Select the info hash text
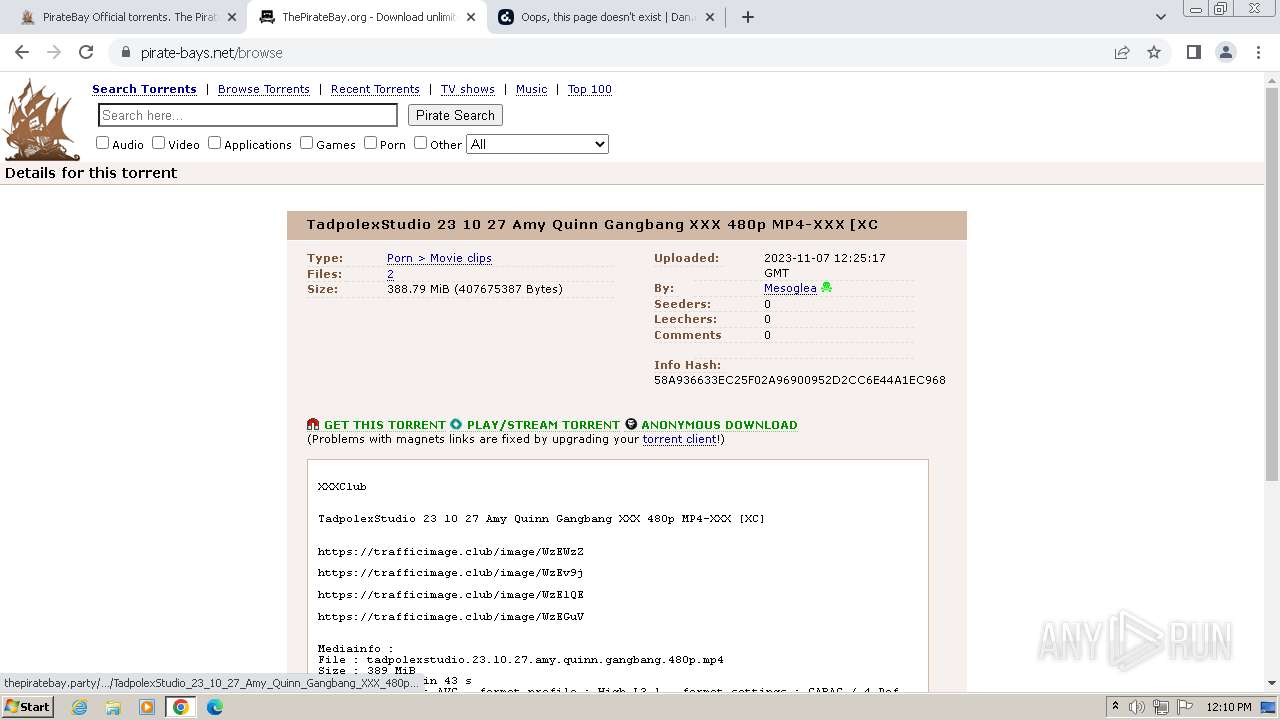 tap(800, 380)
